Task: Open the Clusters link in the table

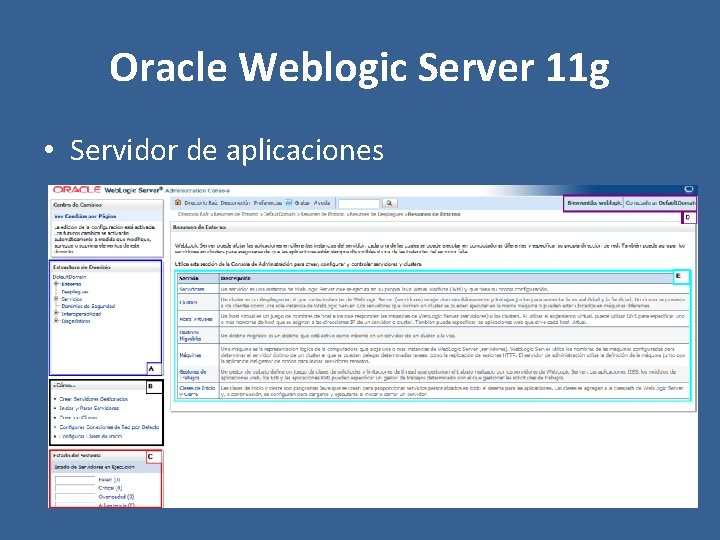Action: (x=188, y=302)
